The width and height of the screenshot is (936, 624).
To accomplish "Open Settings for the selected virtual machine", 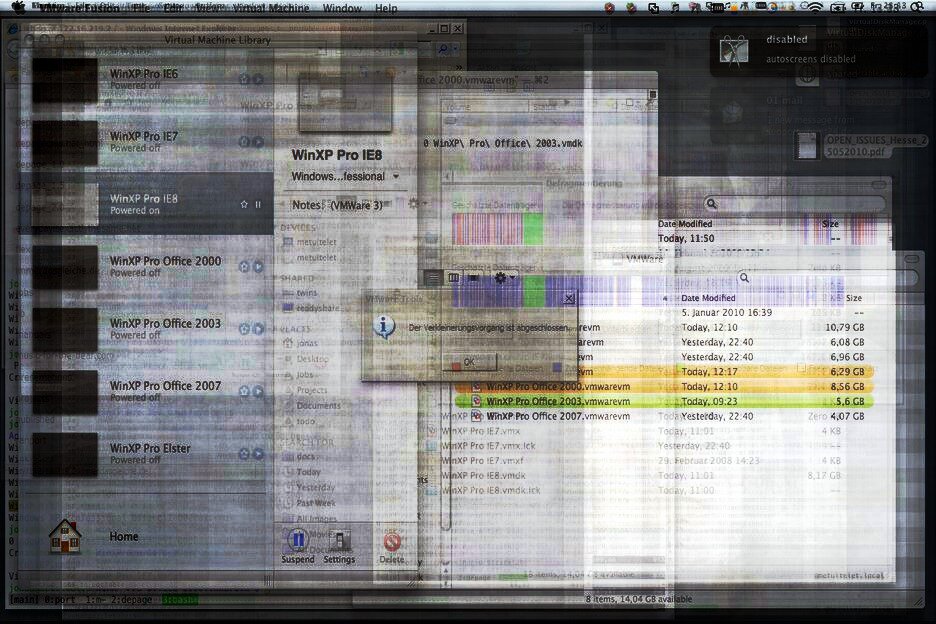I will tap(339, 546).
